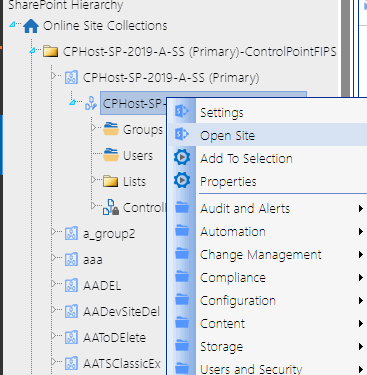This screenshot has height=375, width=367.
Task: Click folder icon beside Audit and Alerts
Action: point(182,208)
